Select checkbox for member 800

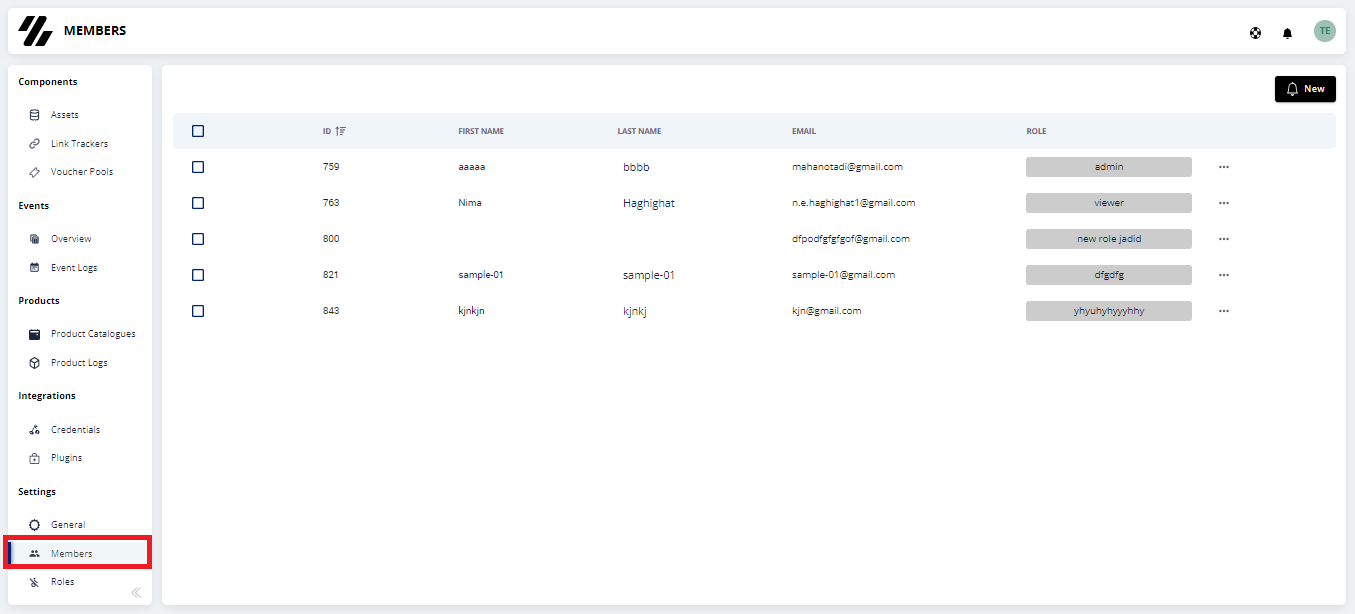(198, 239)
